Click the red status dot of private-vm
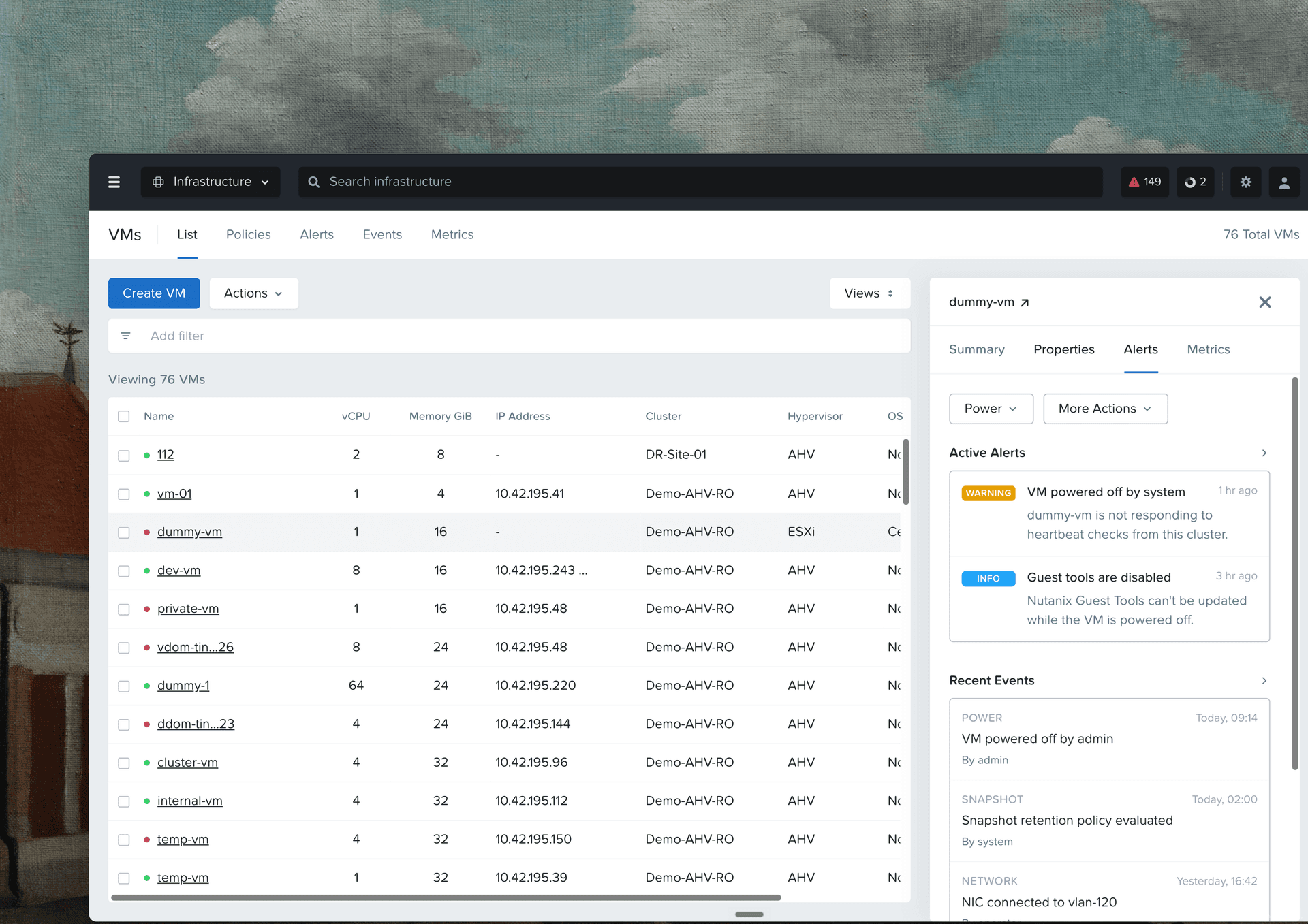This screenshot has height=924, width=1308. coord(146,609)
